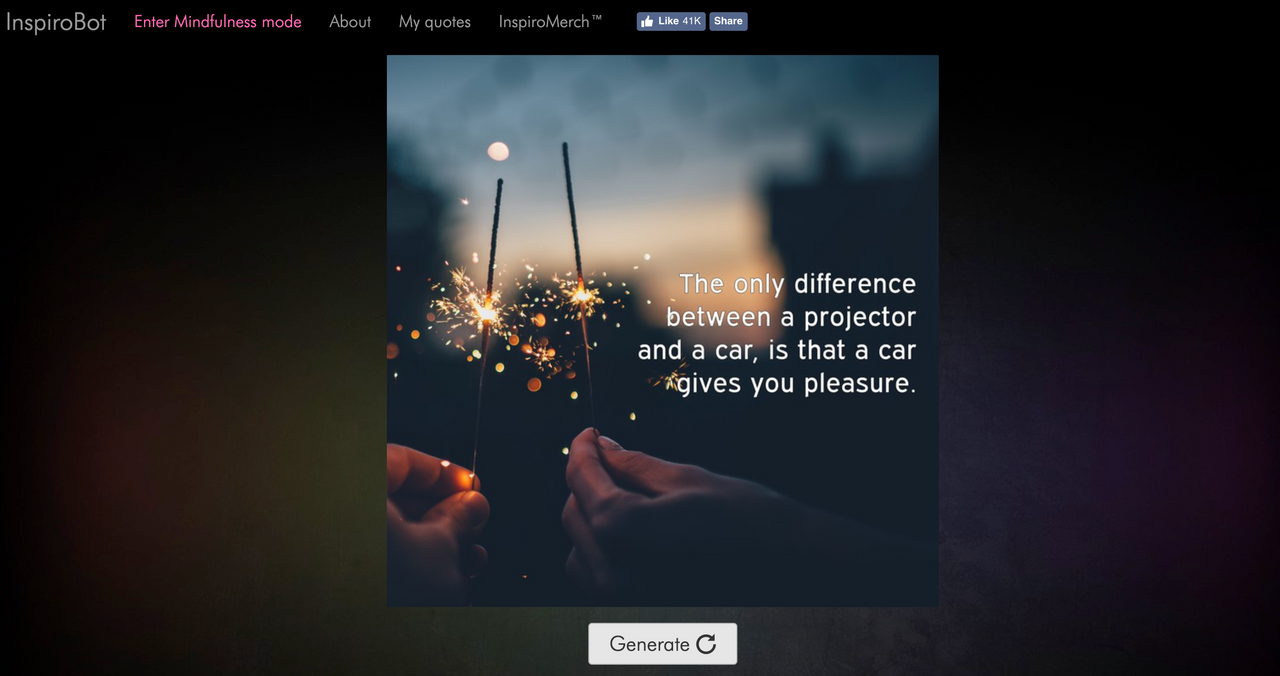Click the Facebook thumbs-up icon
Image resolution: width=1280 pixels, height=676 pixels.
(648, 21)
